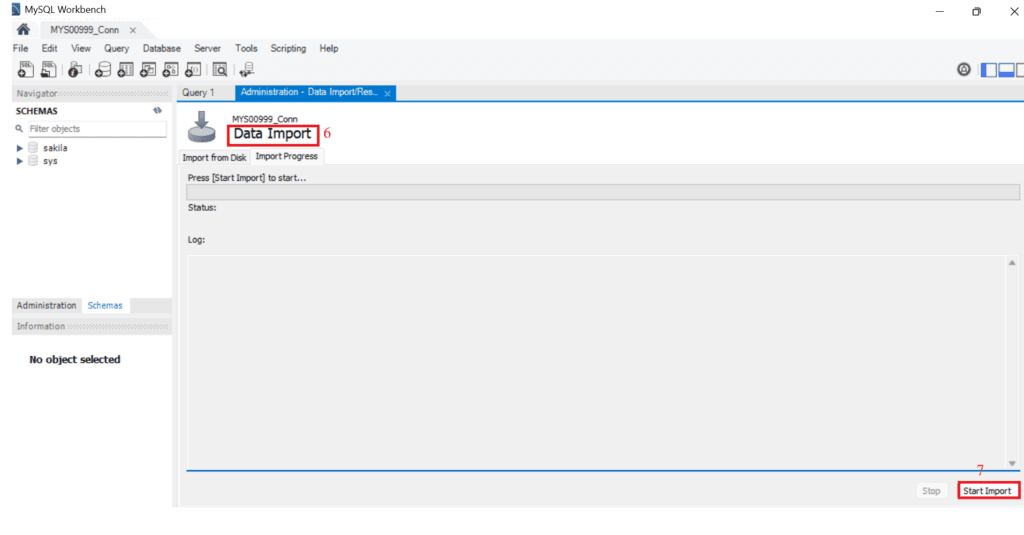The width and height of the screenshot is (1024, 535).
Task: Click the log scrollbar down arrow
Action: (x=1012, y=463)
